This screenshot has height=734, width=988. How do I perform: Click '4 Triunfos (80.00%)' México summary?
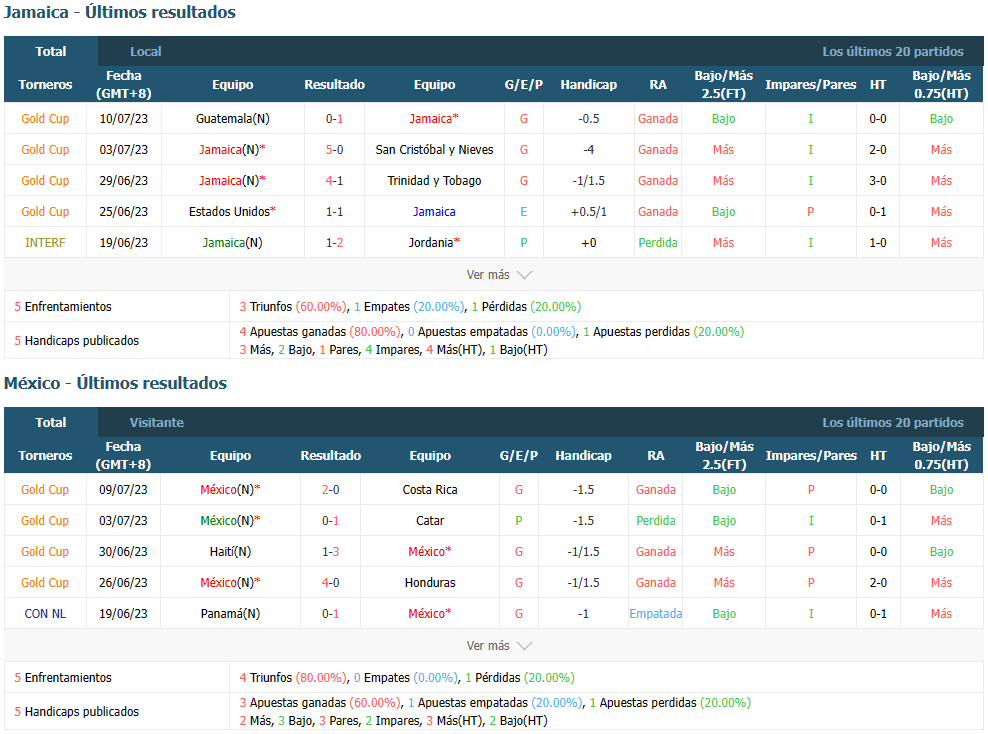(x=293, y=678)
